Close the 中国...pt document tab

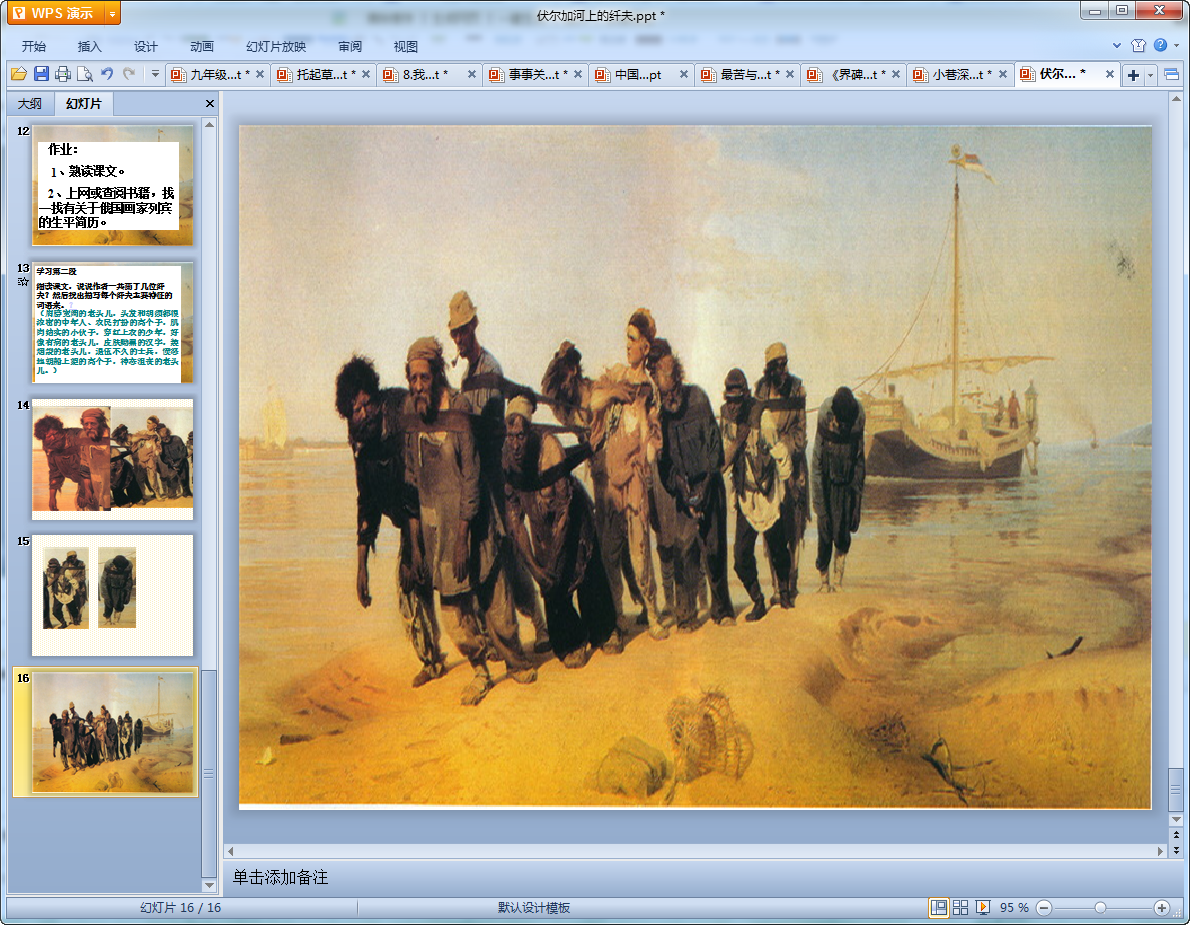click(x=684, y=74)
